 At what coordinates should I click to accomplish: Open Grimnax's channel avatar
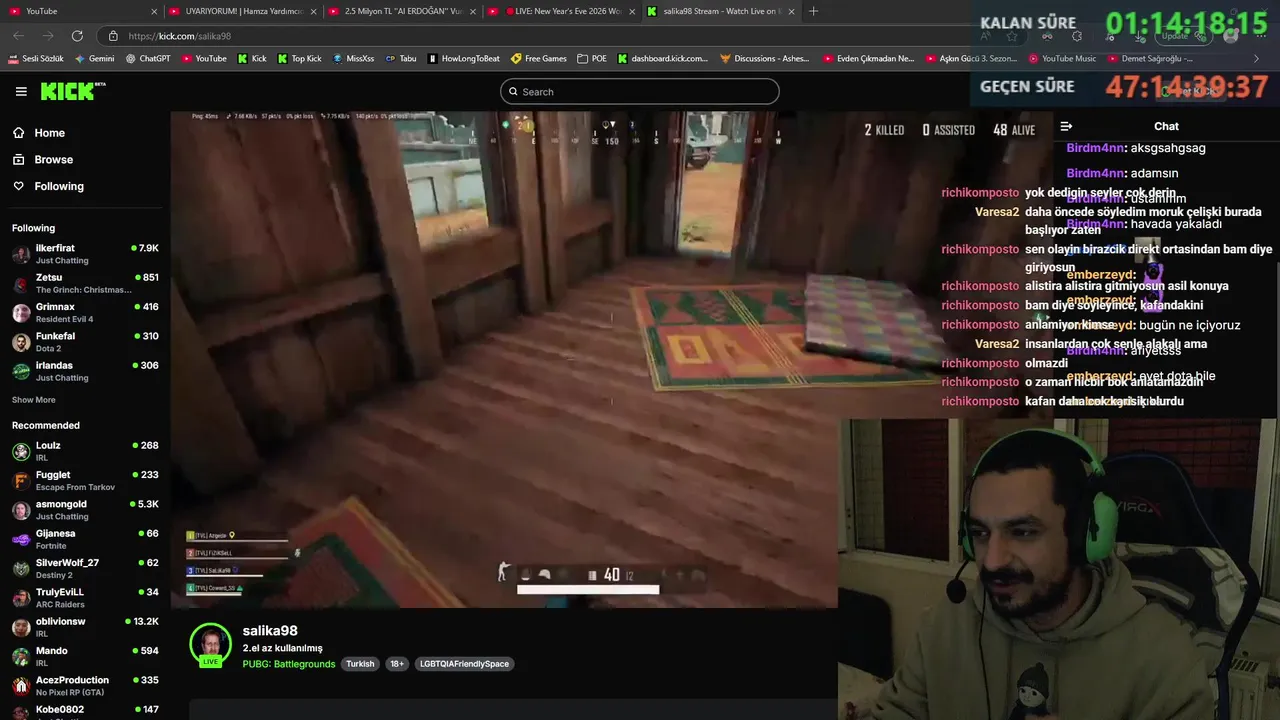pos(21,313)
